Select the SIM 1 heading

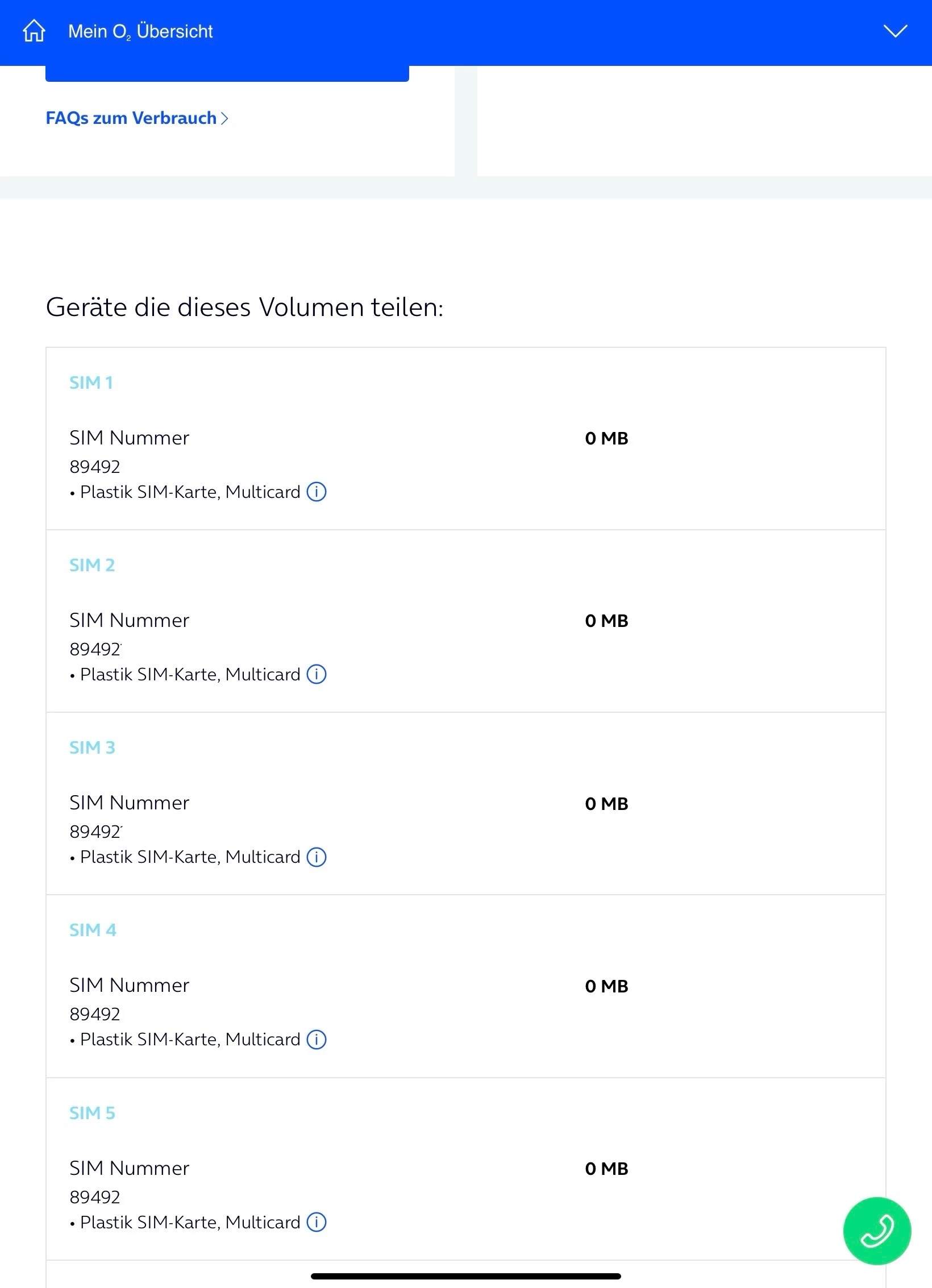point(91,383)
